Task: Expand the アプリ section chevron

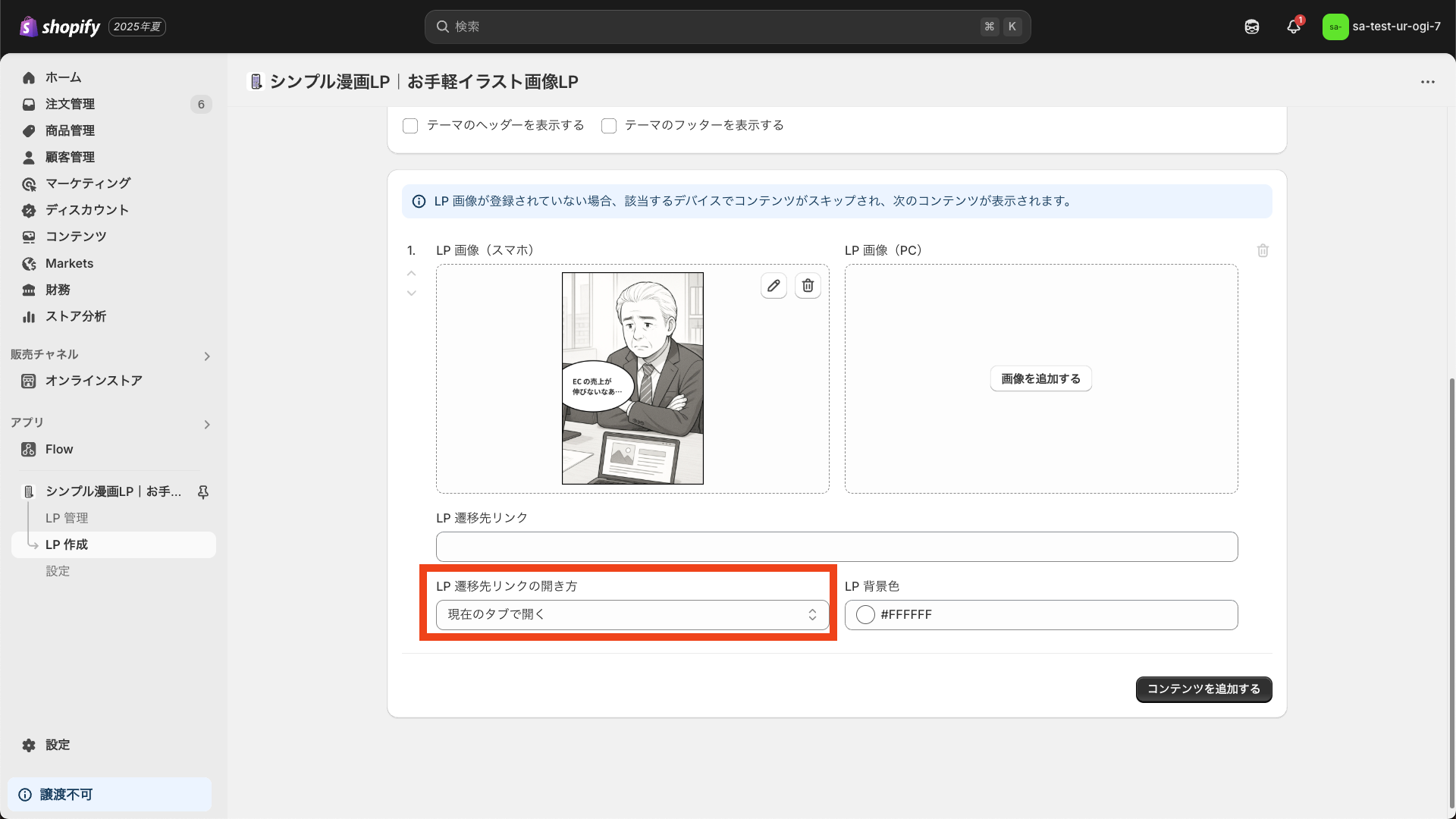Action: click(x=207, y=425)
